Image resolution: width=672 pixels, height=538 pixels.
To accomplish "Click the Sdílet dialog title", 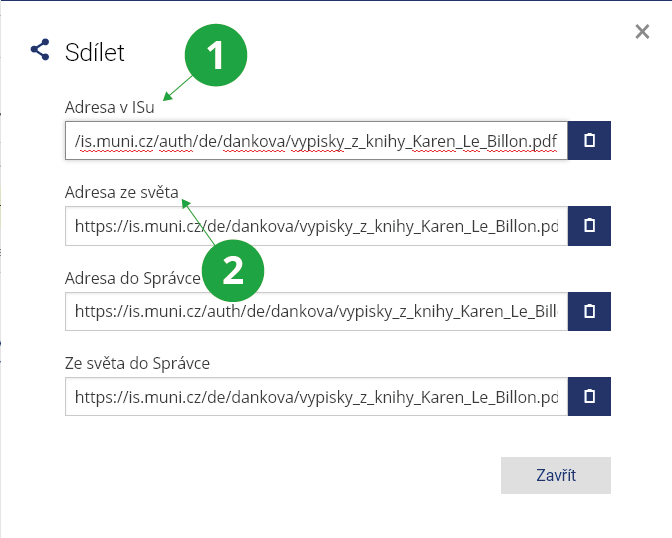I will 95,52.
